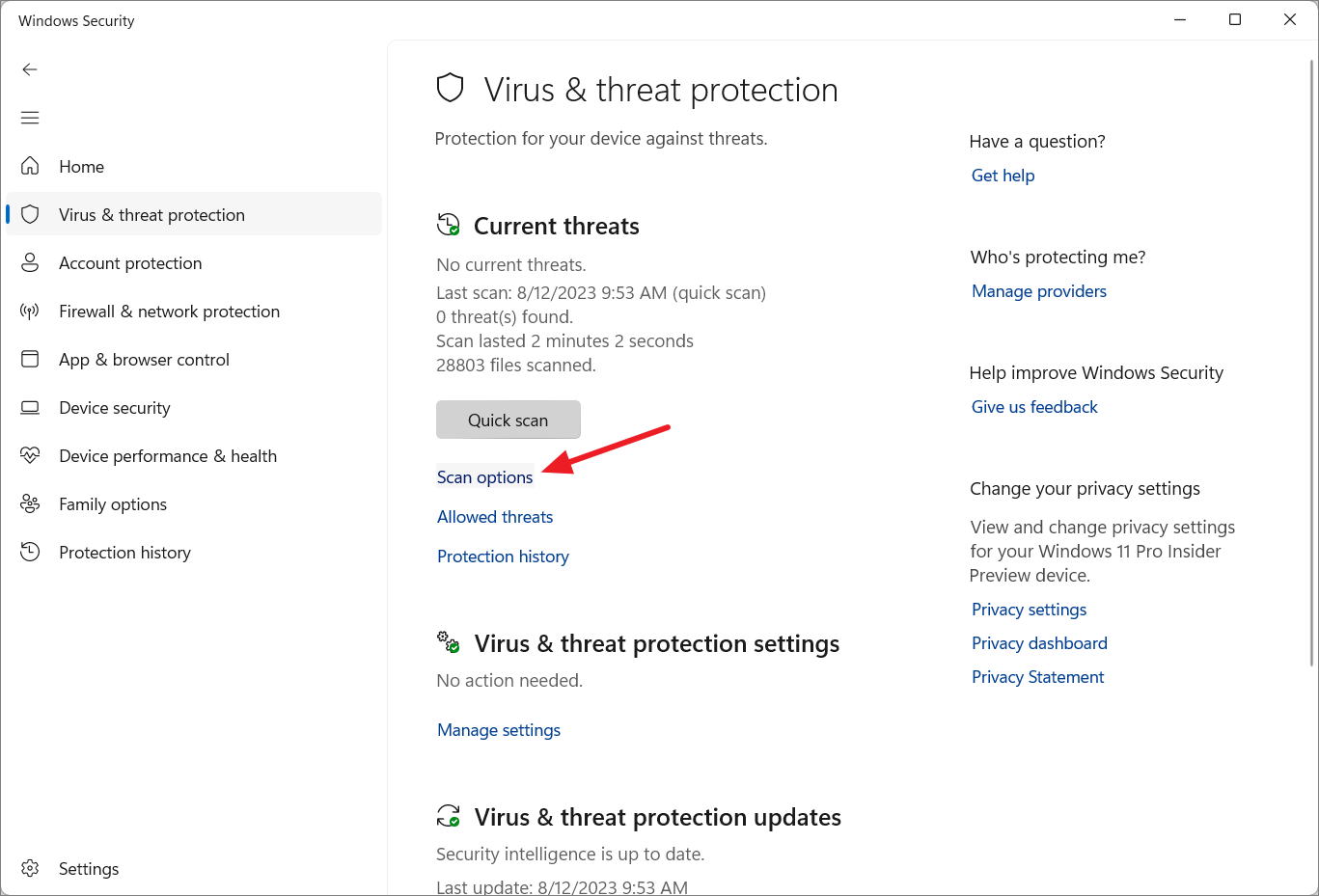
Task: Open Firewall & network protection icon
Action: coord(30,311)
